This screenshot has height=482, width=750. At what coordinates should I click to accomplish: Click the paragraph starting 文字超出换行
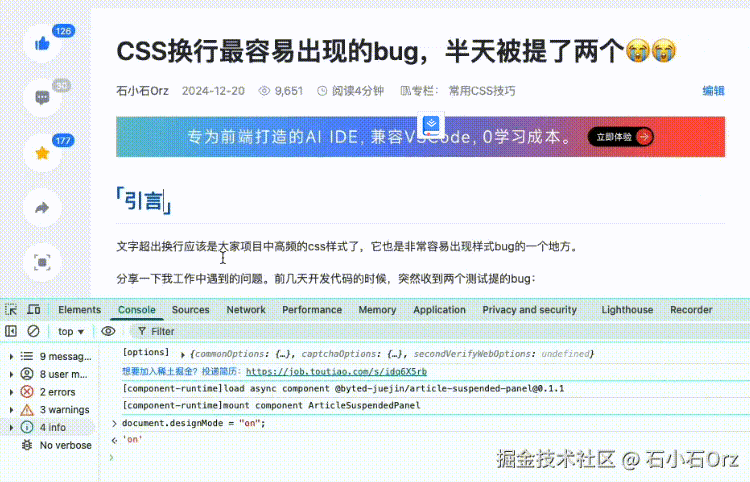tap(349, 247)
